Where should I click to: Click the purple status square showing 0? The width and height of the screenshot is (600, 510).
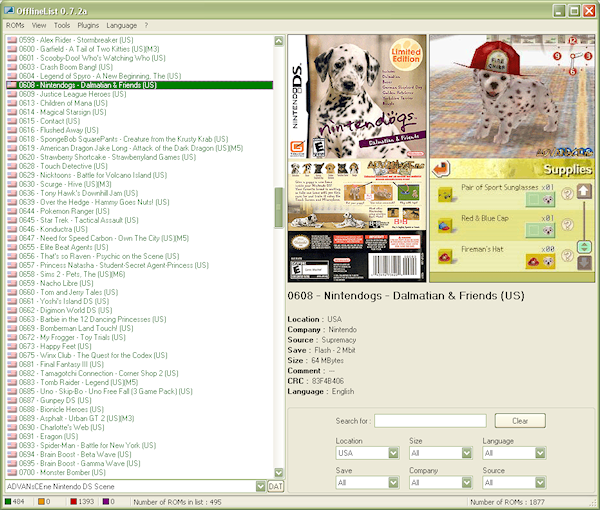point(108,502)
